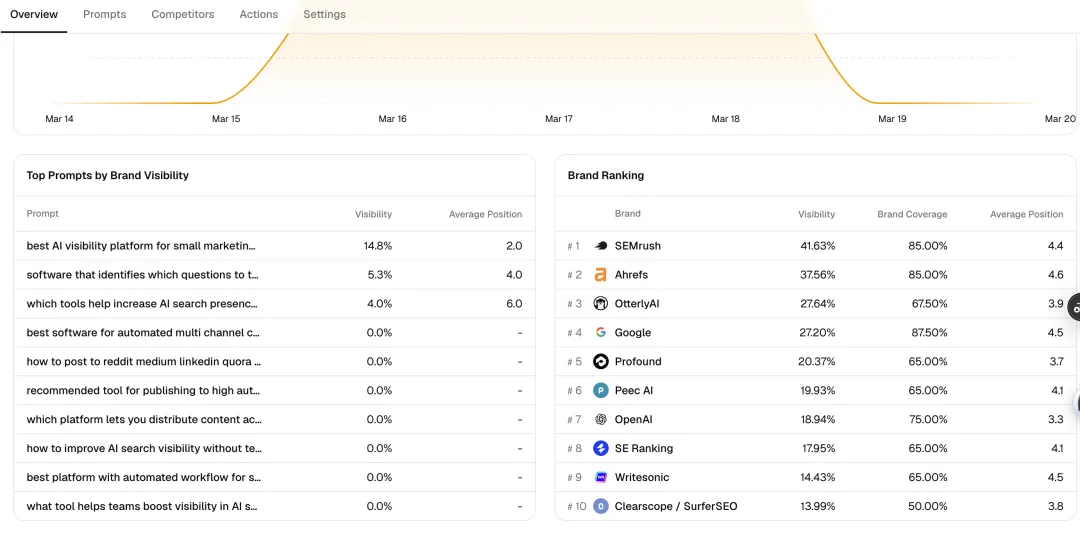Click the Profound logo icon
This screenshot has height=535, width=1080.
601,362
